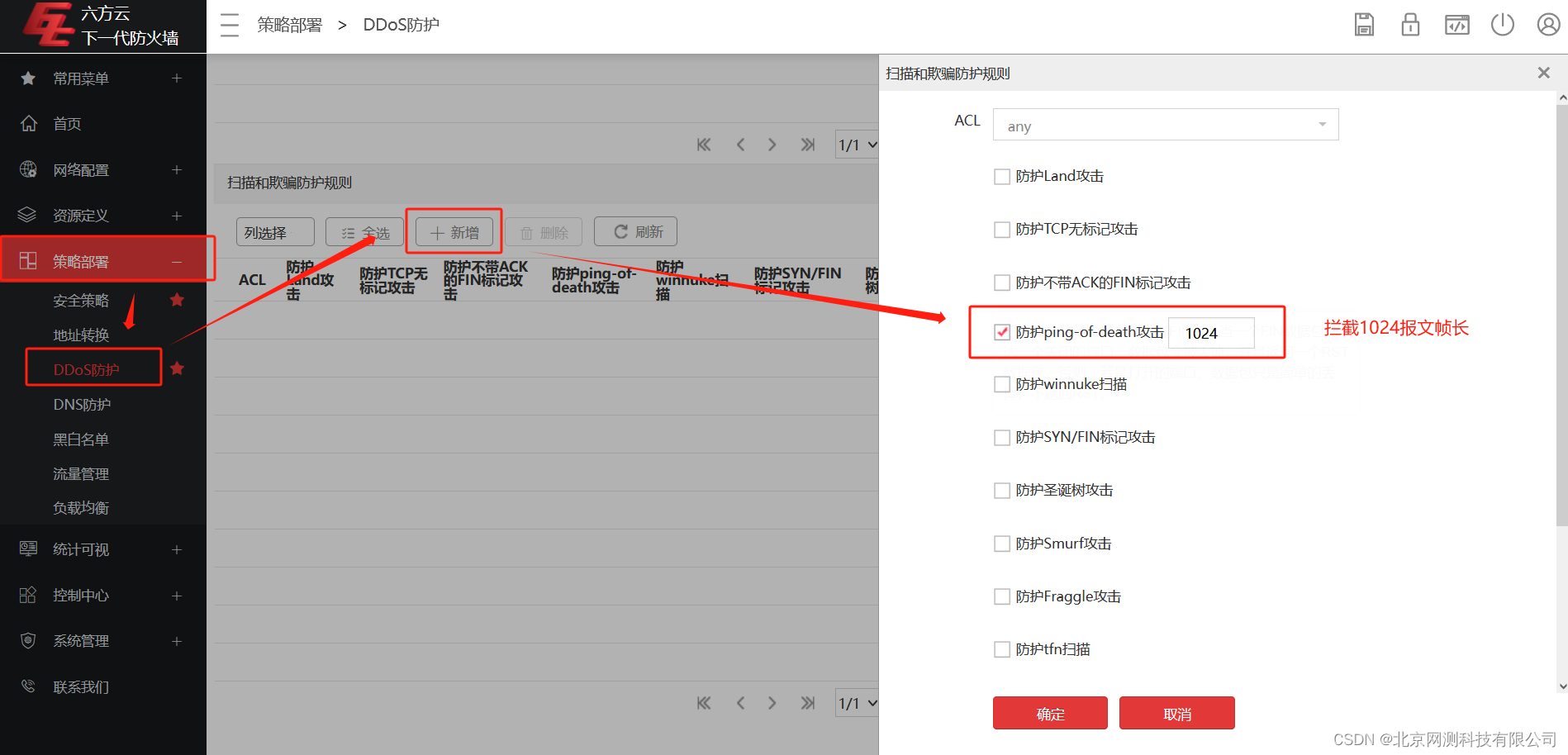This screenshot has width=1568, height=755.
Task: Open 安全策略 submenu item
Action: (x=81, y=300)
